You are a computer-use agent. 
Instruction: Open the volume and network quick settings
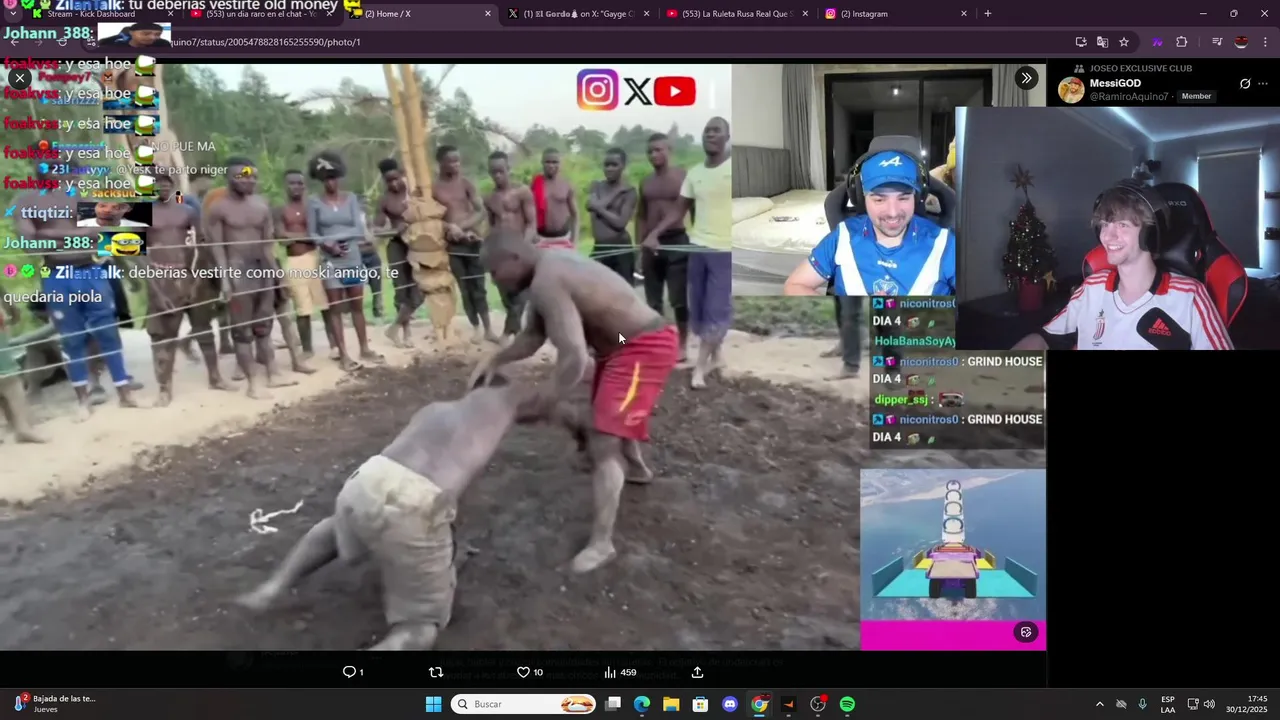coord(1201,704)
